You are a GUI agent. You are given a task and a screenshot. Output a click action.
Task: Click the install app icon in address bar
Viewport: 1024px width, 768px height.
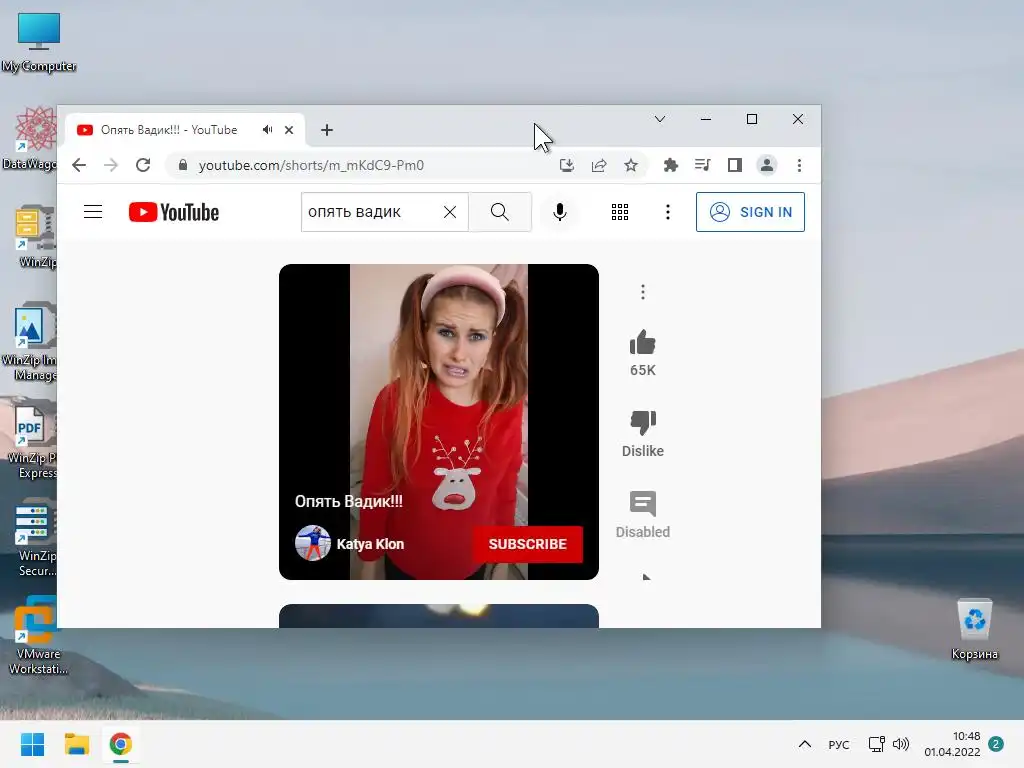(567, 165)
